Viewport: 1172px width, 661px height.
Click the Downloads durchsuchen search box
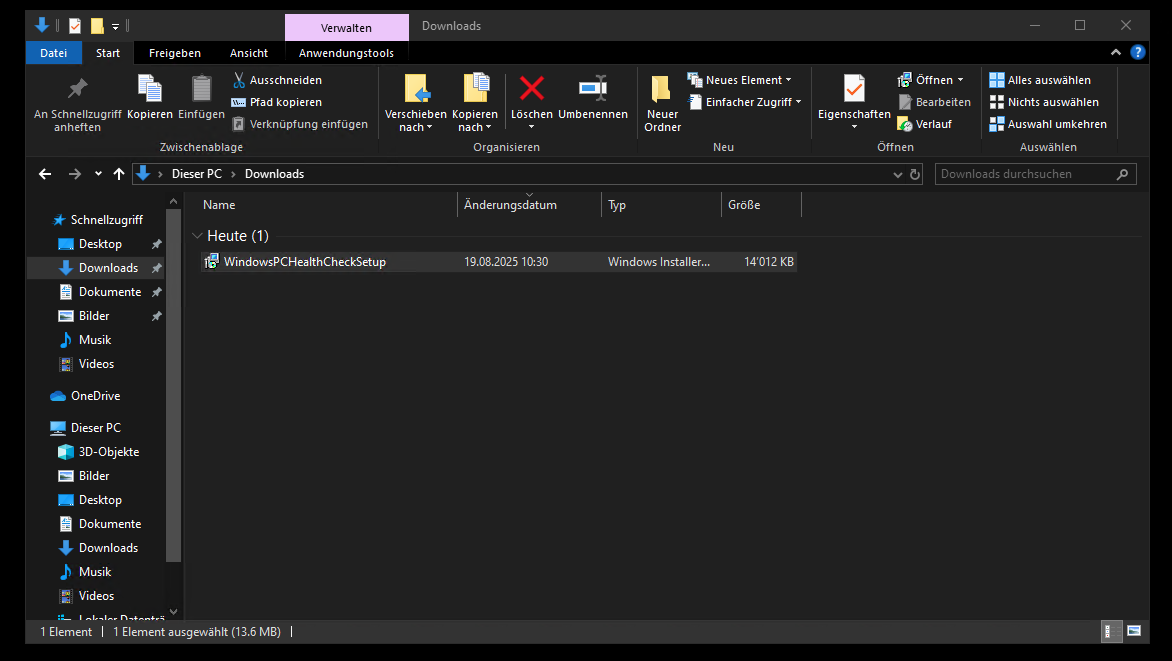1035,174
